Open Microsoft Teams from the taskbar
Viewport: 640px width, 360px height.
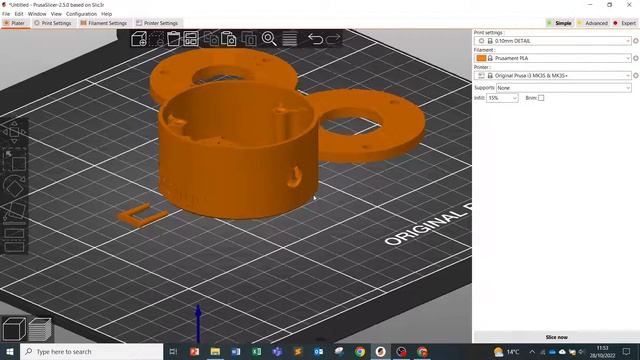click(x=277, y=351)
